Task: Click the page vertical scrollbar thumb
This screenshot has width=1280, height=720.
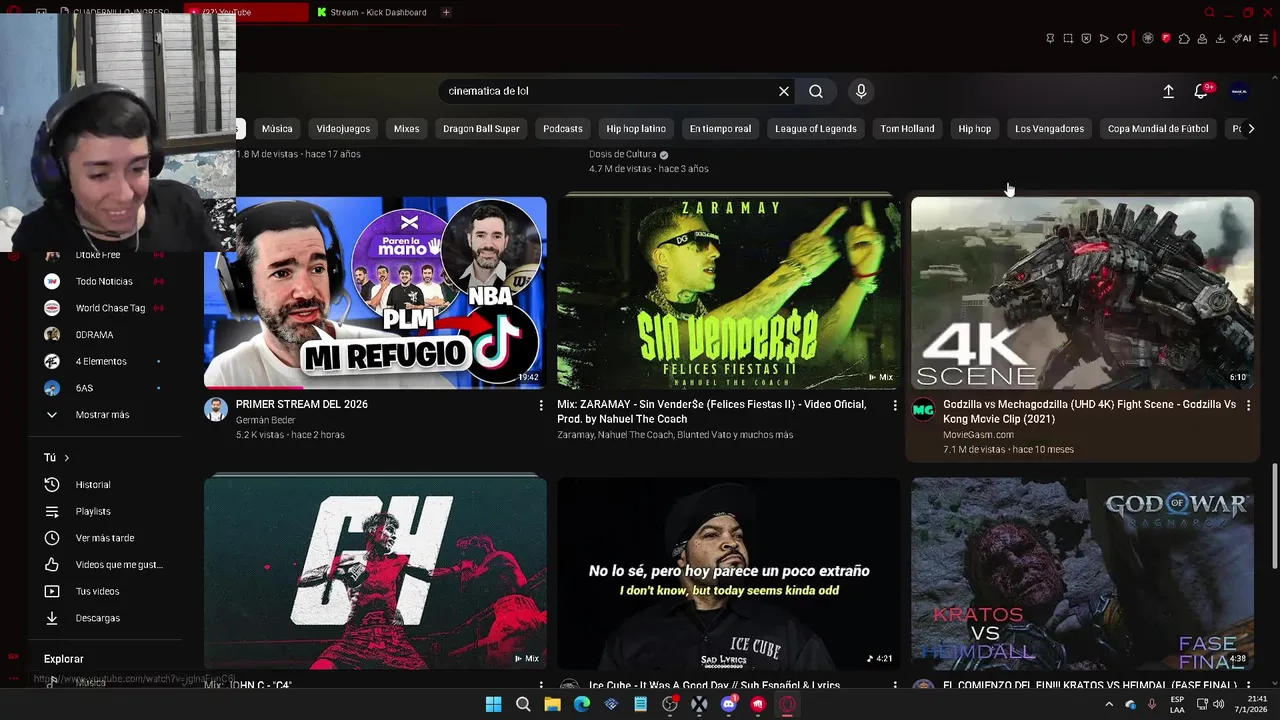Action: click(1274, 515)
